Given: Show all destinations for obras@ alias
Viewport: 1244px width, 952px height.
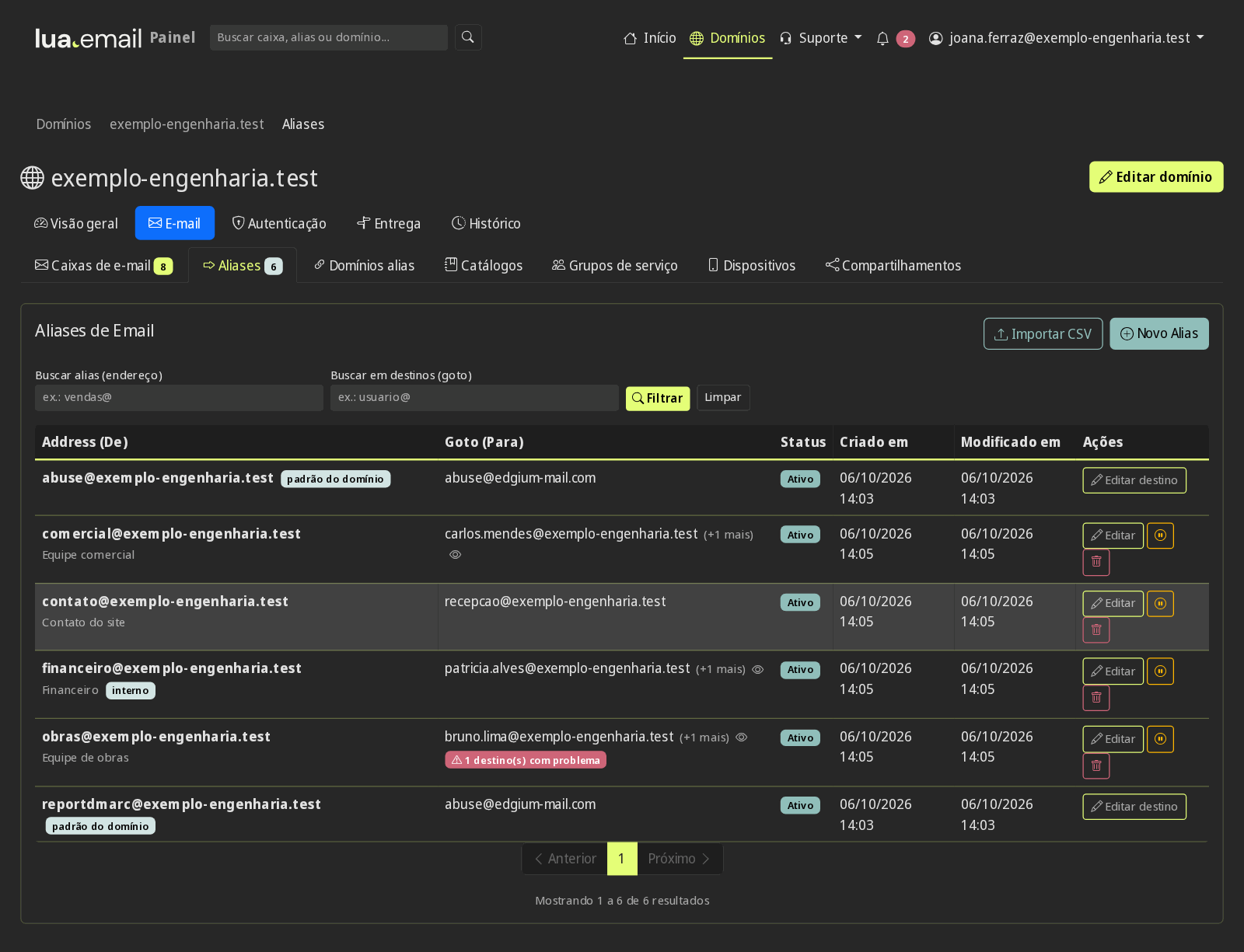Looking at the screenshot, I should click(742, 738).
